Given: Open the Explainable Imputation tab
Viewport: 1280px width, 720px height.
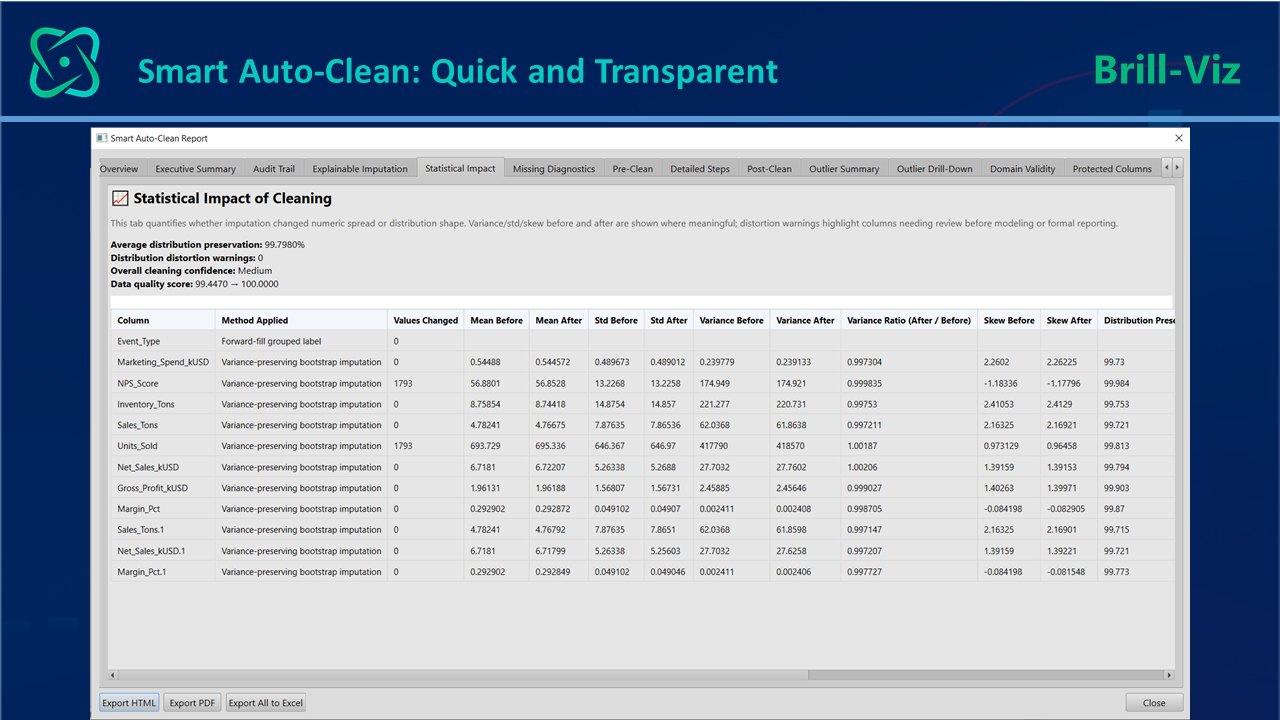Looking at the screenshot, I should click(360, 169).
